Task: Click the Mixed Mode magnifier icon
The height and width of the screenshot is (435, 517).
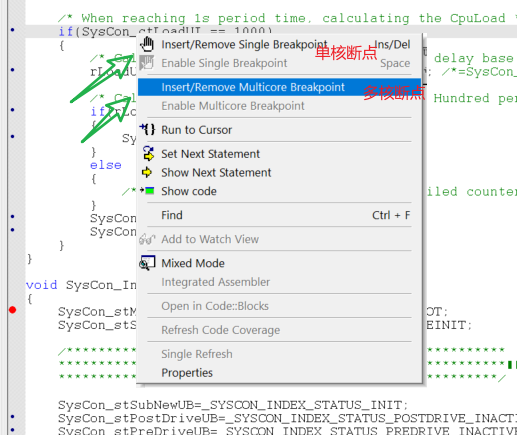Action: pyautogui.click(x=147, y=263)
